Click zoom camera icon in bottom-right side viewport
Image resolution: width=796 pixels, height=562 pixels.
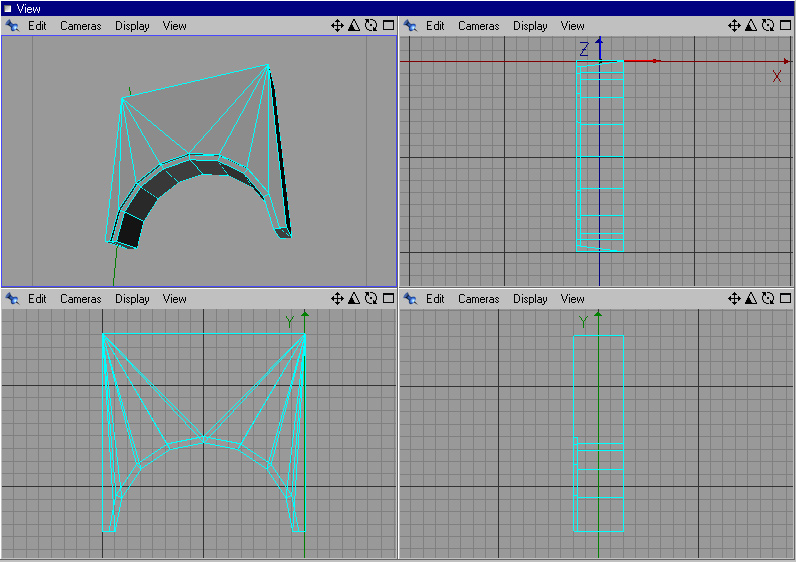pos(751,299)
